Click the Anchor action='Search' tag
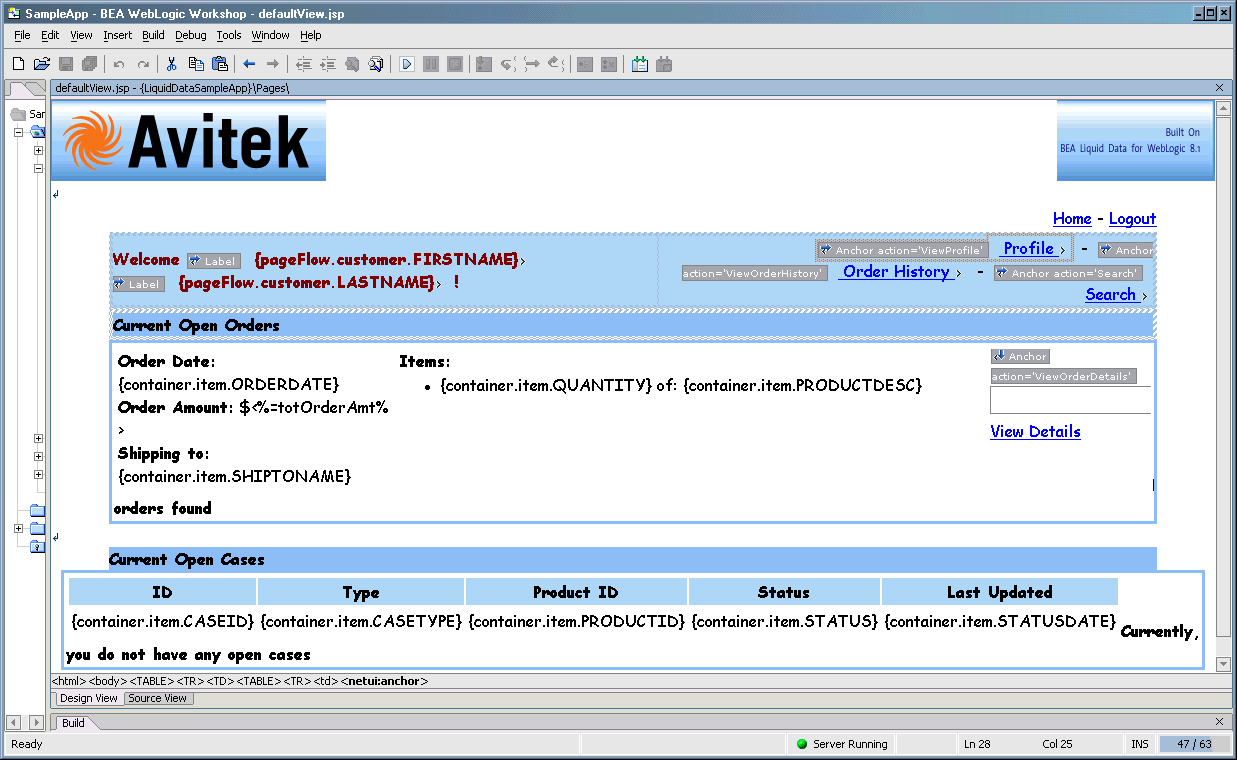The width and height of the screenshot is (1237, 760). [1068, 273]
